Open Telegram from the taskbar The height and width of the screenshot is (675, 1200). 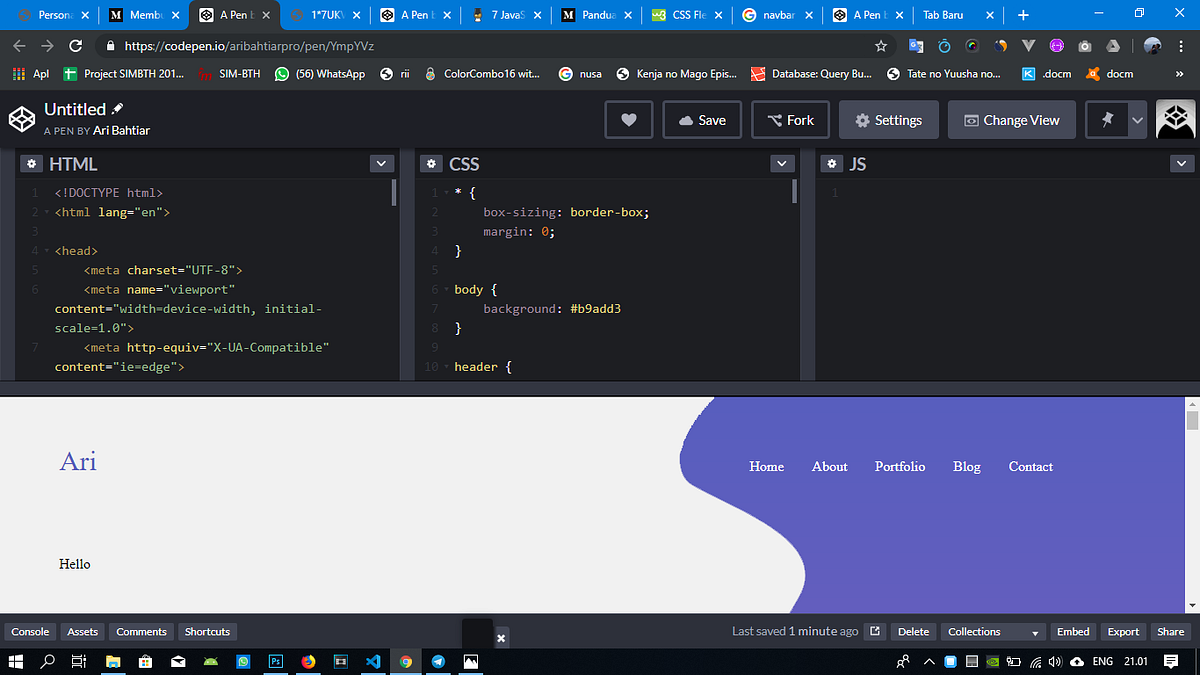[x=438, y=661]
